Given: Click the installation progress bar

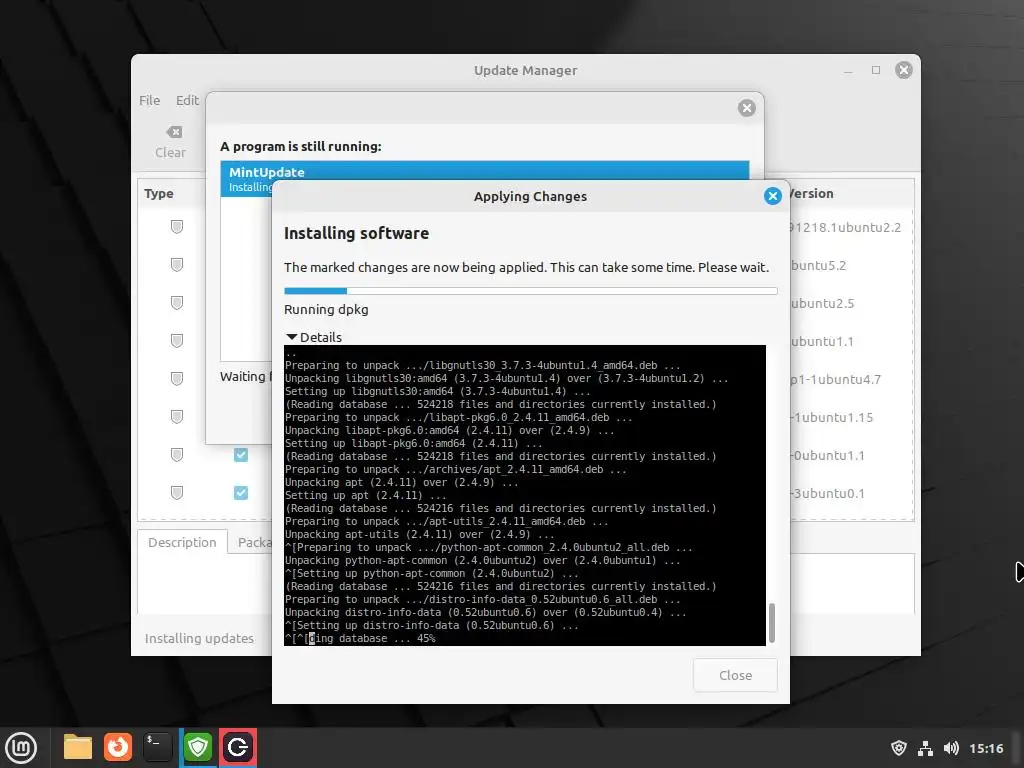Looking at the screenshot, I should tap(530, 291).
